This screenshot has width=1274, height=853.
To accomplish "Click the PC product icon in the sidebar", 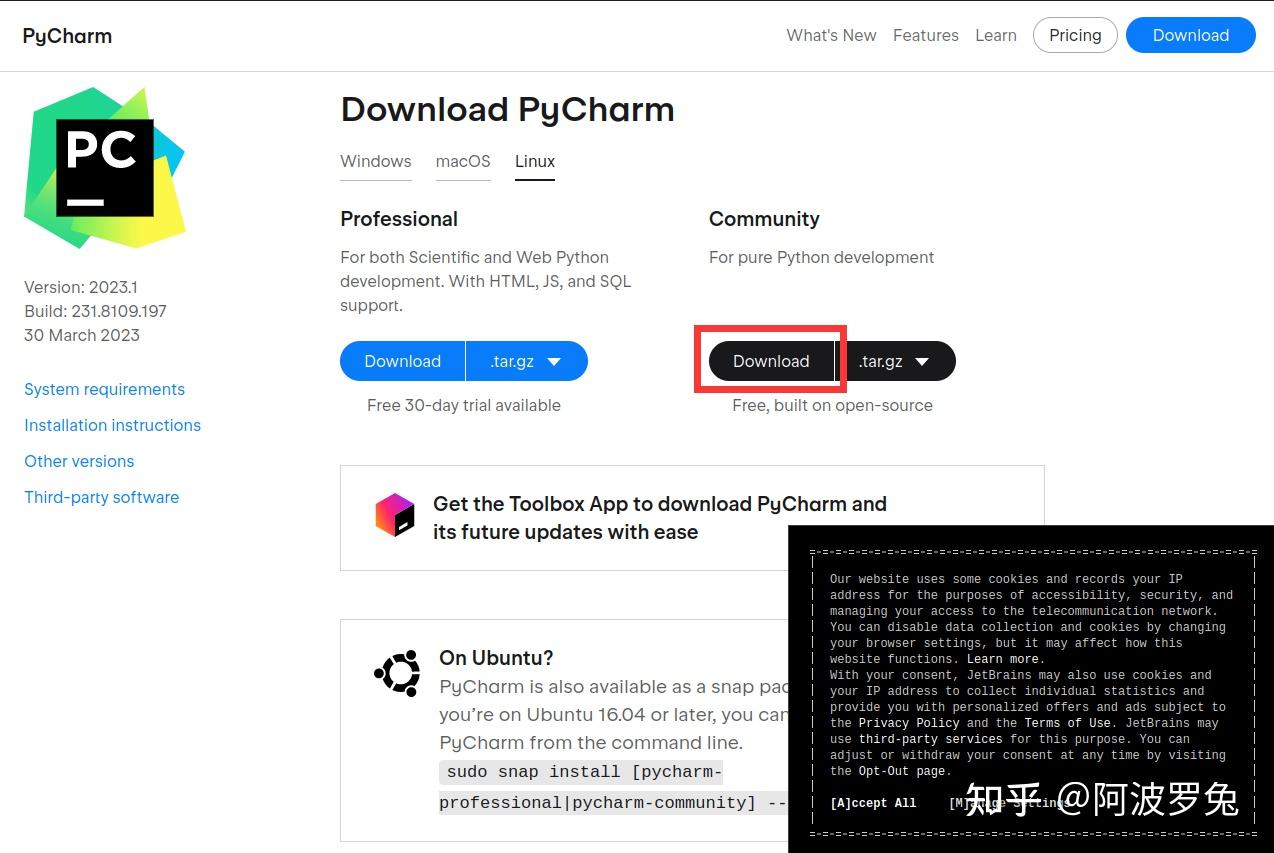I will point(104,165).
